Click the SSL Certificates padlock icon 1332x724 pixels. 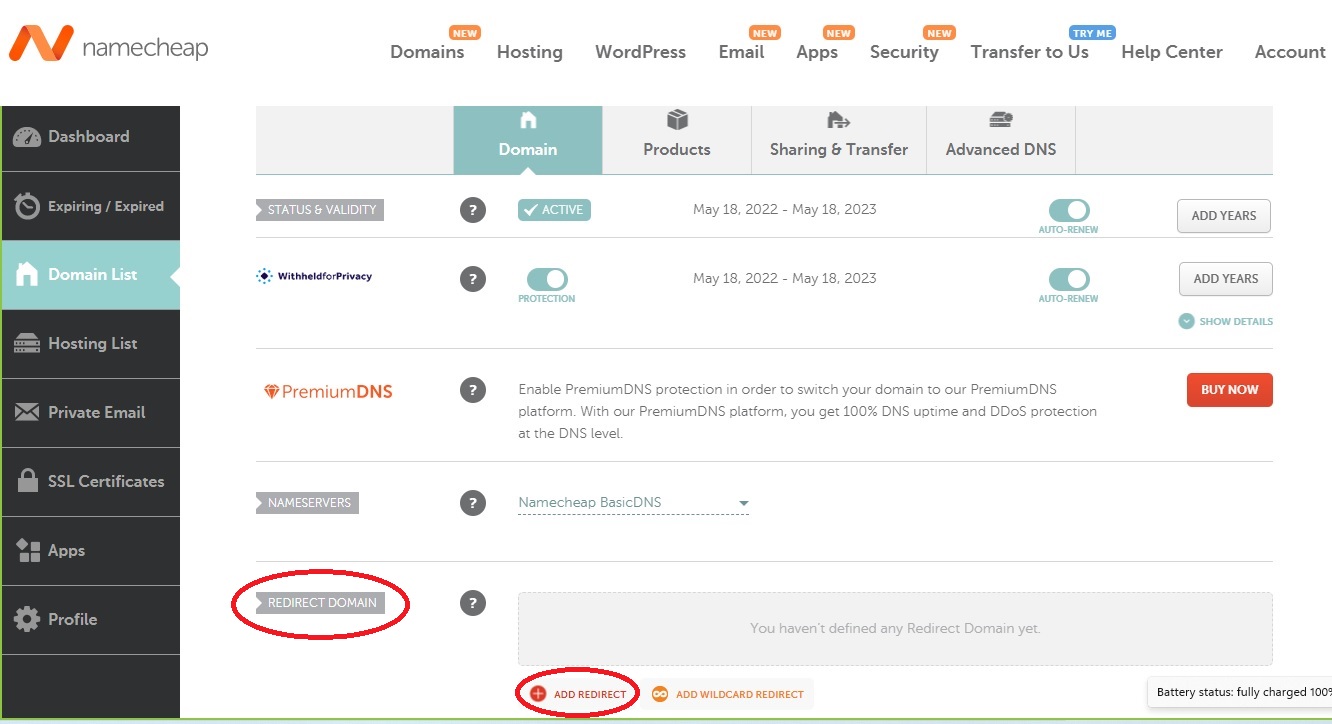[28, 480]
